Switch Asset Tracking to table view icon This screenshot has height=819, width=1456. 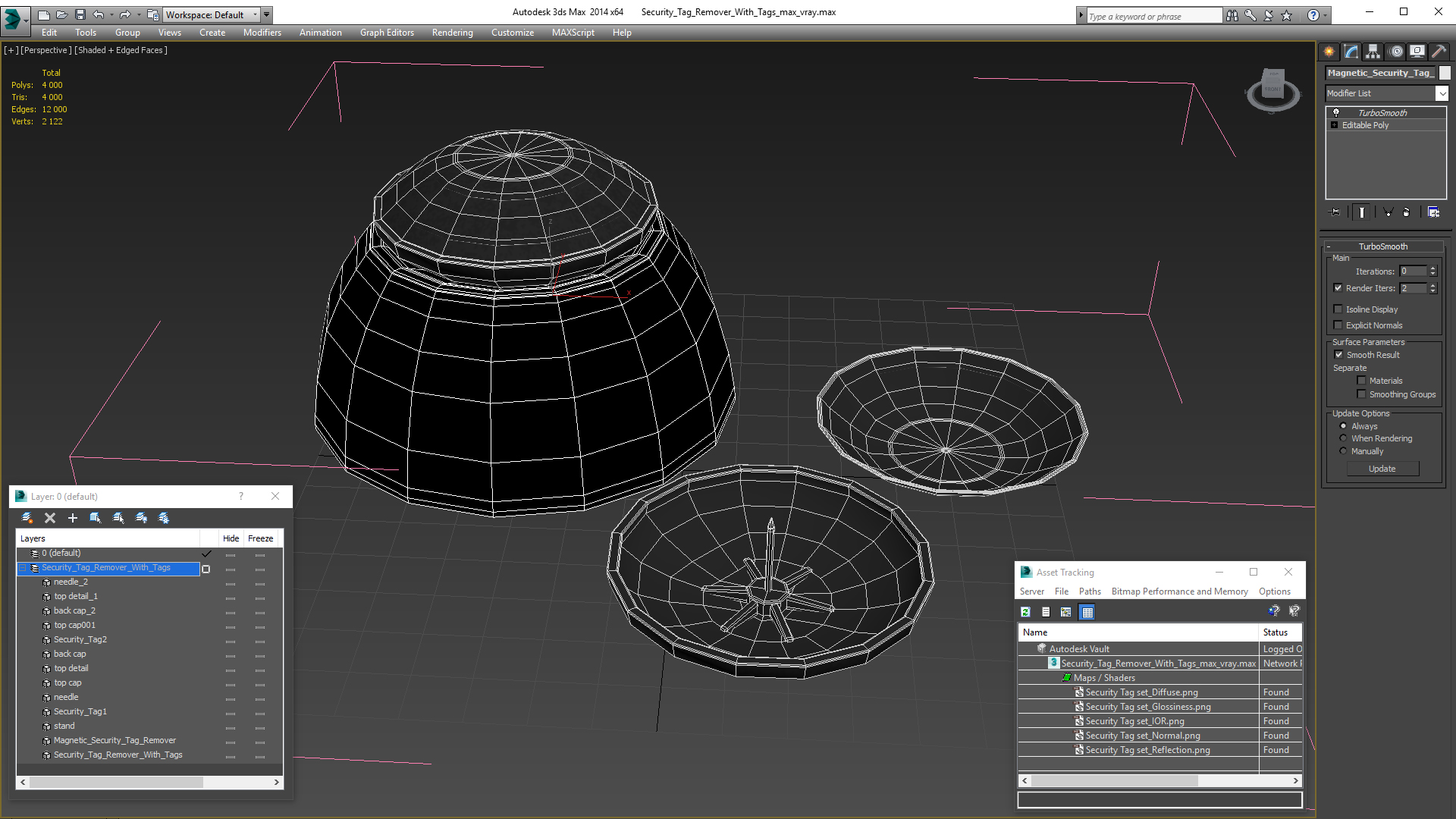click(1087, 612)
